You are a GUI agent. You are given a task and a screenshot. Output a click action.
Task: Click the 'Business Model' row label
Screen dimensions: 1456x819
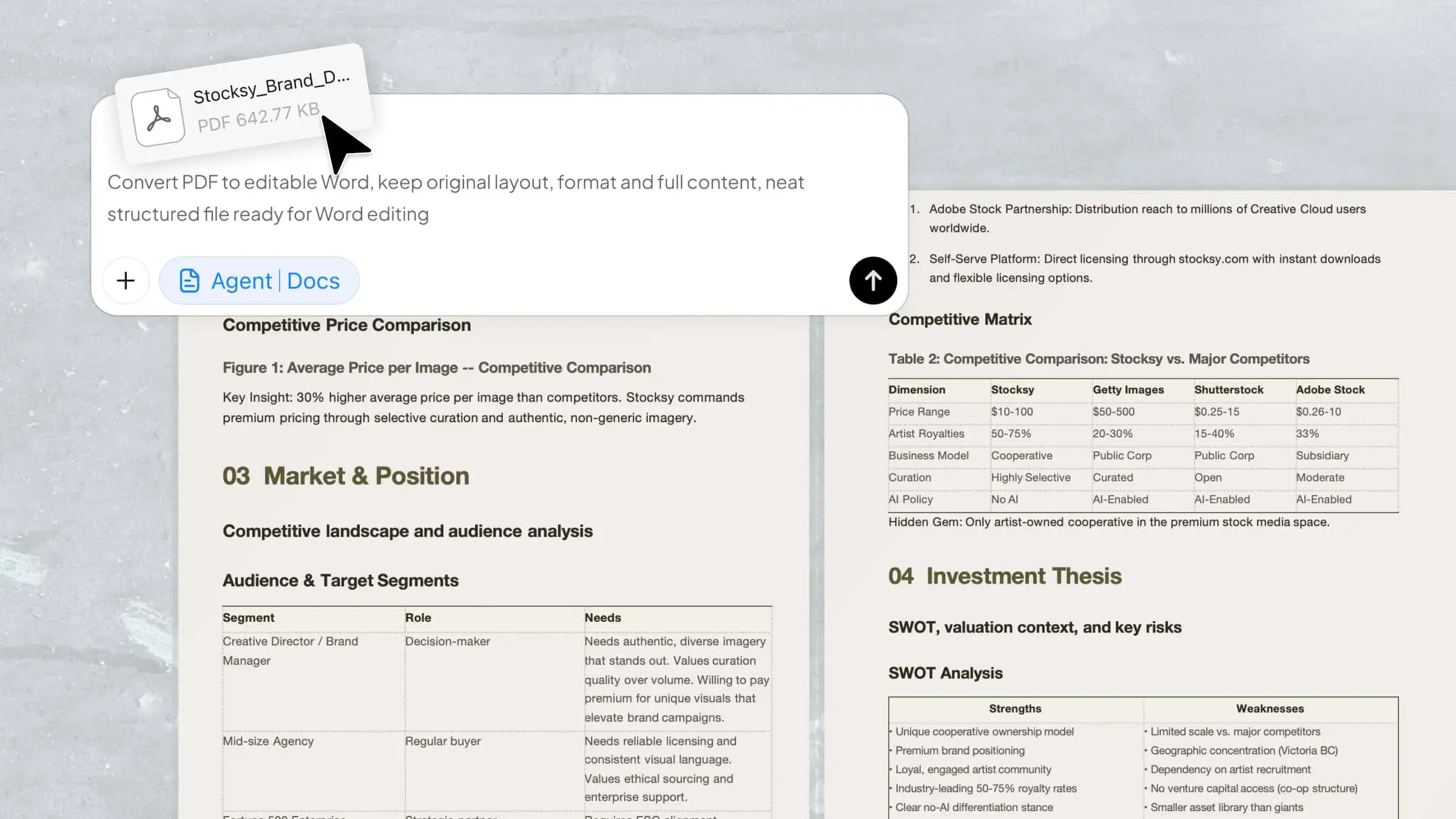pyautogui.click(x=928, y=455)
